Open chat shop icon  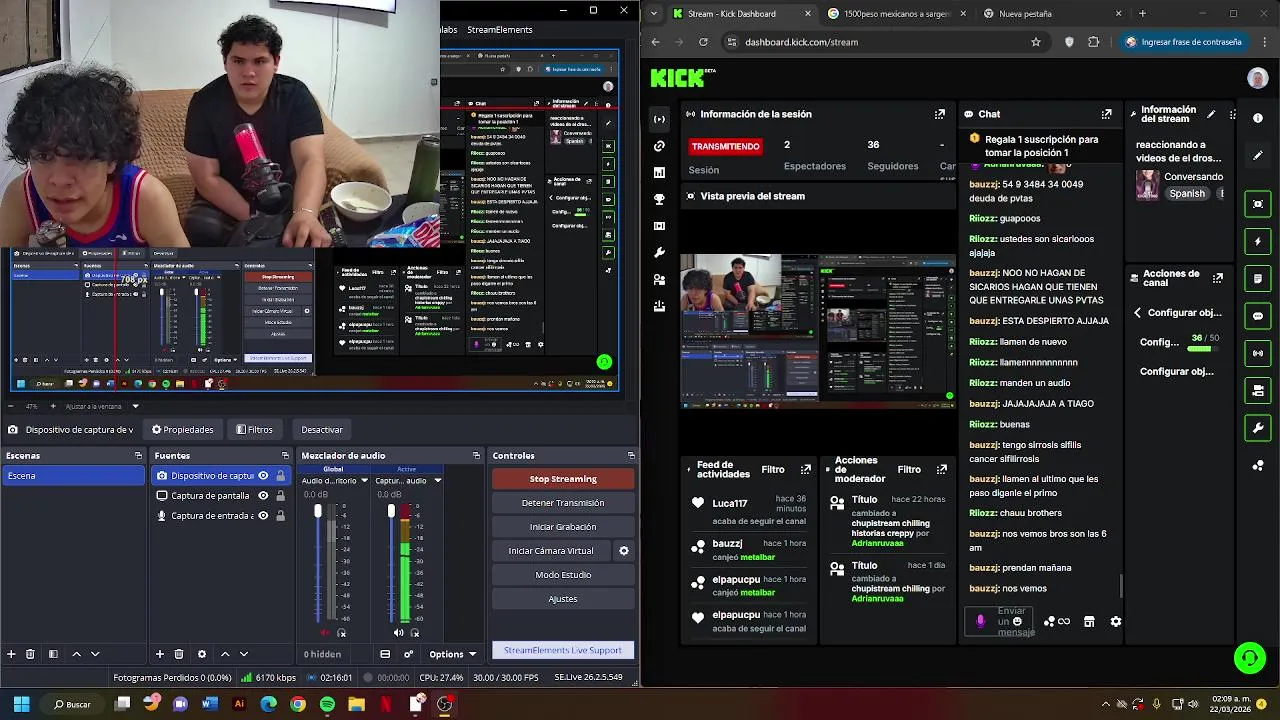pyautogui.click(x=1089, y=622)
